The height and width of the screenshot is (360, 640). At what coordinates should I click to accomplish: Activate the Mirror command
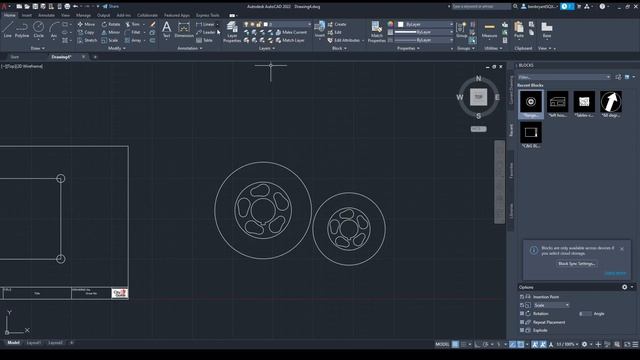[x=111, y=32]
